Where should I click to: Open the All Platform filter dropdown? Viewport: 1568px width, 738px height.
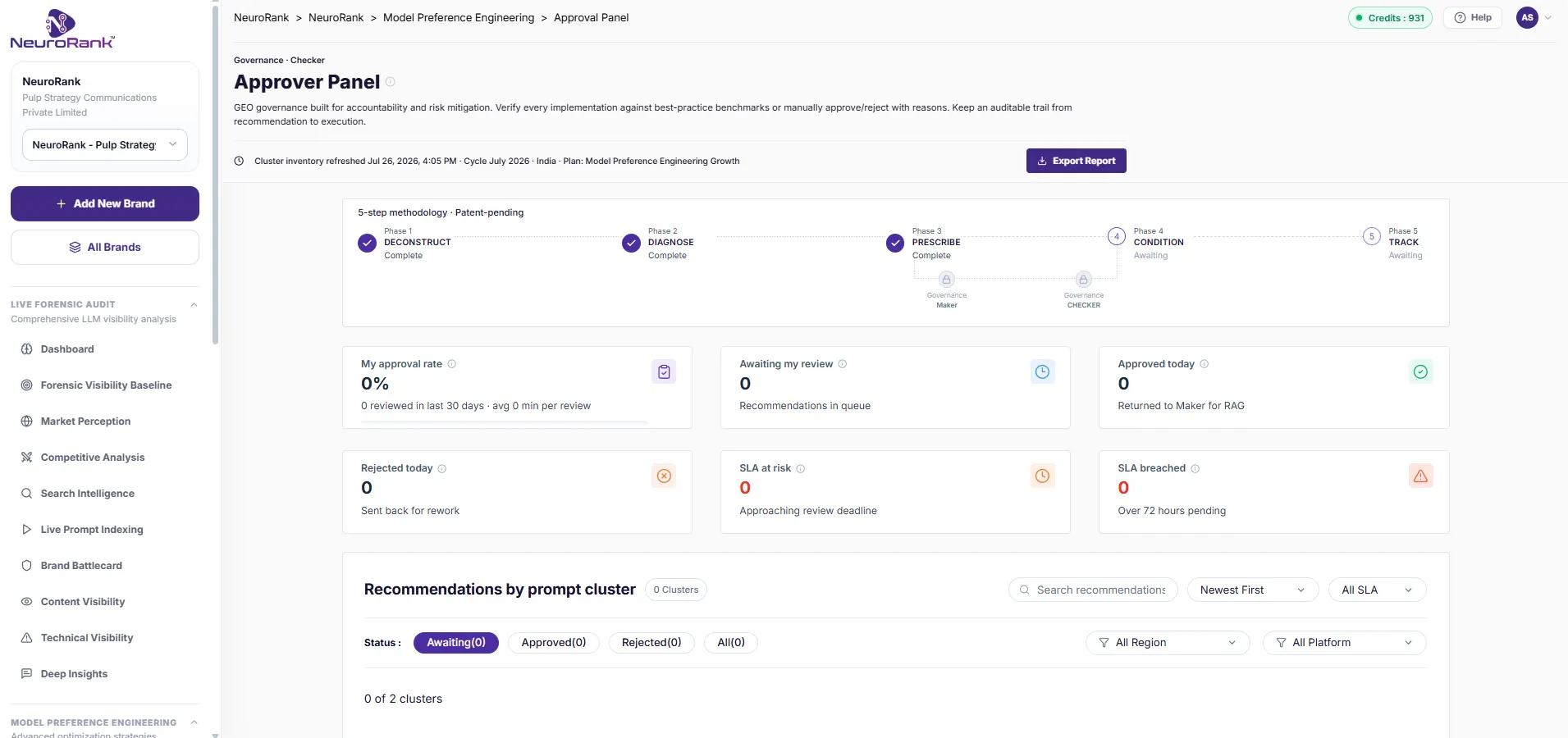pyautogui.click(x=1345, y=643)
